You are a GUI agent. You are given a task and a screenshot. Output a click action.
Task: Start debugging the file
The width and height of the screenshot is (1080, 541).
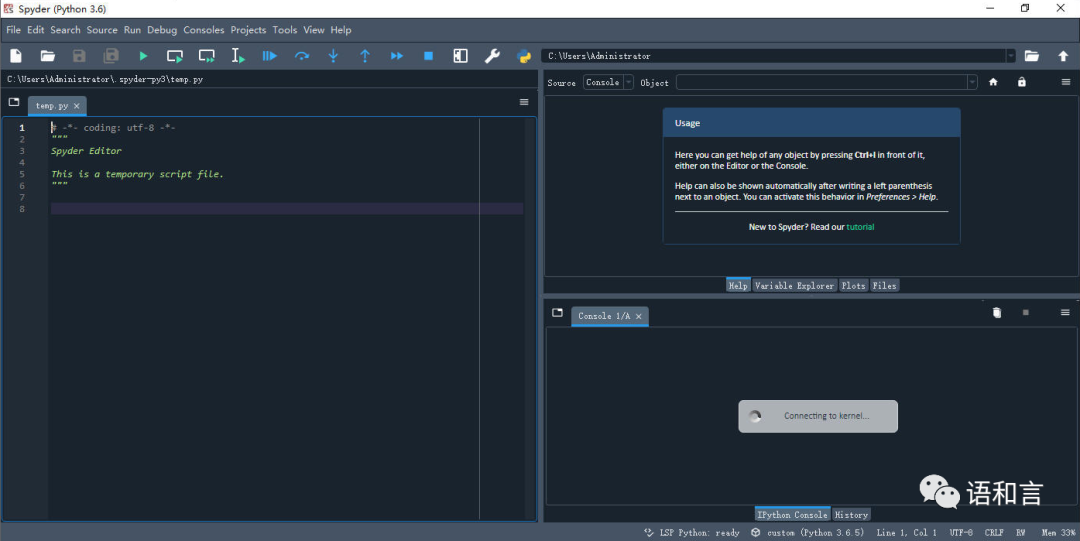click(270, 56)
